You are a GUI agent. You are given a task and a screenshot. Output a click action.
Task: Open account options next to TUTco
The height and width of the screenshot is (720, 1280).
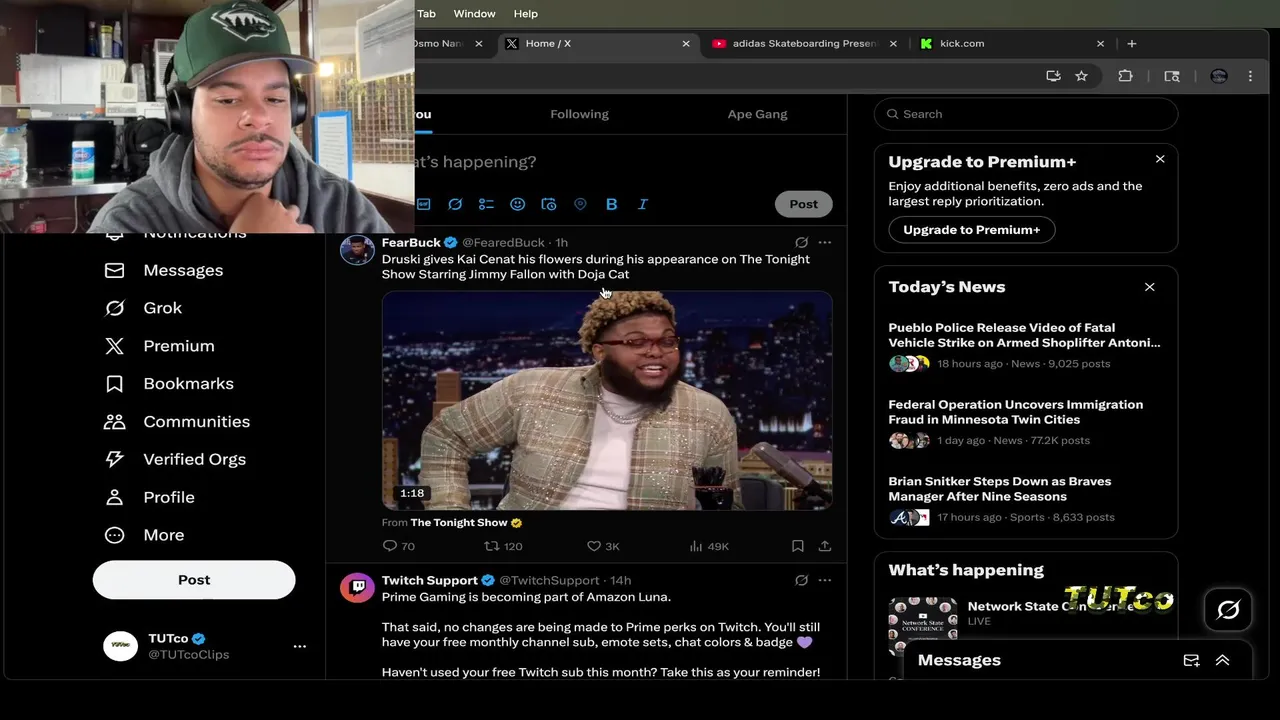coord(299,646)
